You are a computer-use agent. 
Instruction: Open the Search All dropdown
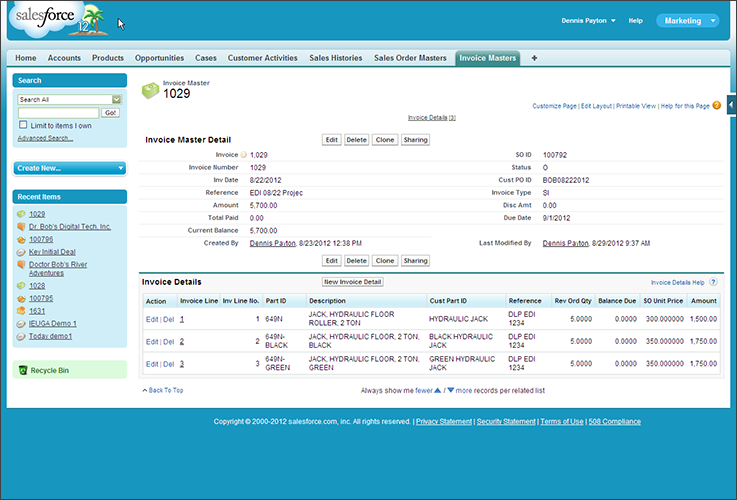pos(70,100)
